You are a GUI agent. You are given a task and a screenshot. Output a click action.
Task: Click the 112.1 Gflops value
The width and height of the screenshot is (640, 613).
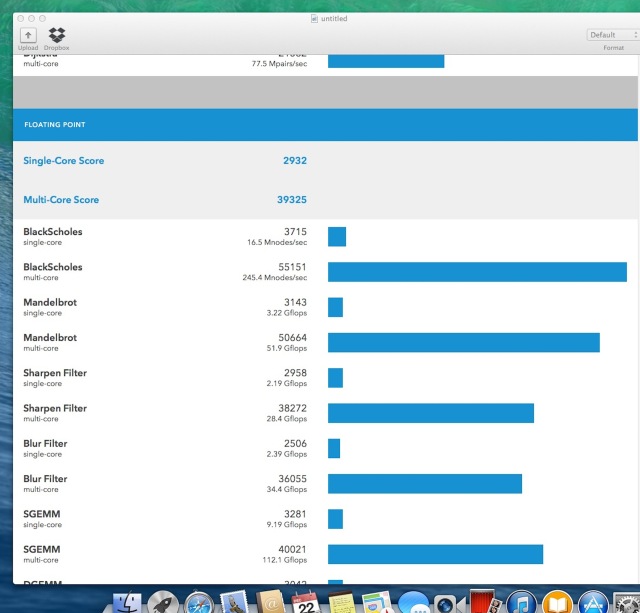(x=284, y=560)
